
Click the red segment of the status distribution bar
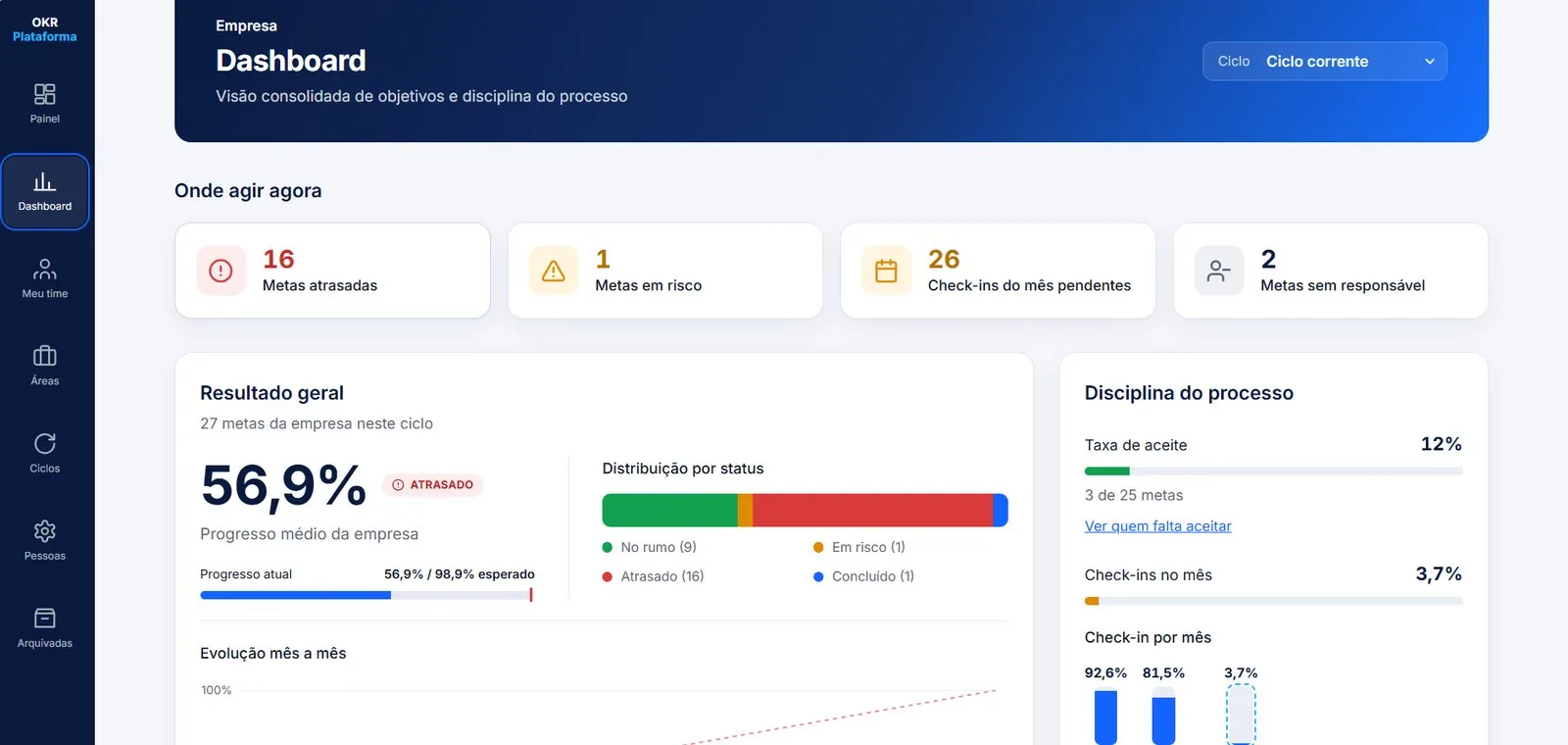(x=872, y=511)
